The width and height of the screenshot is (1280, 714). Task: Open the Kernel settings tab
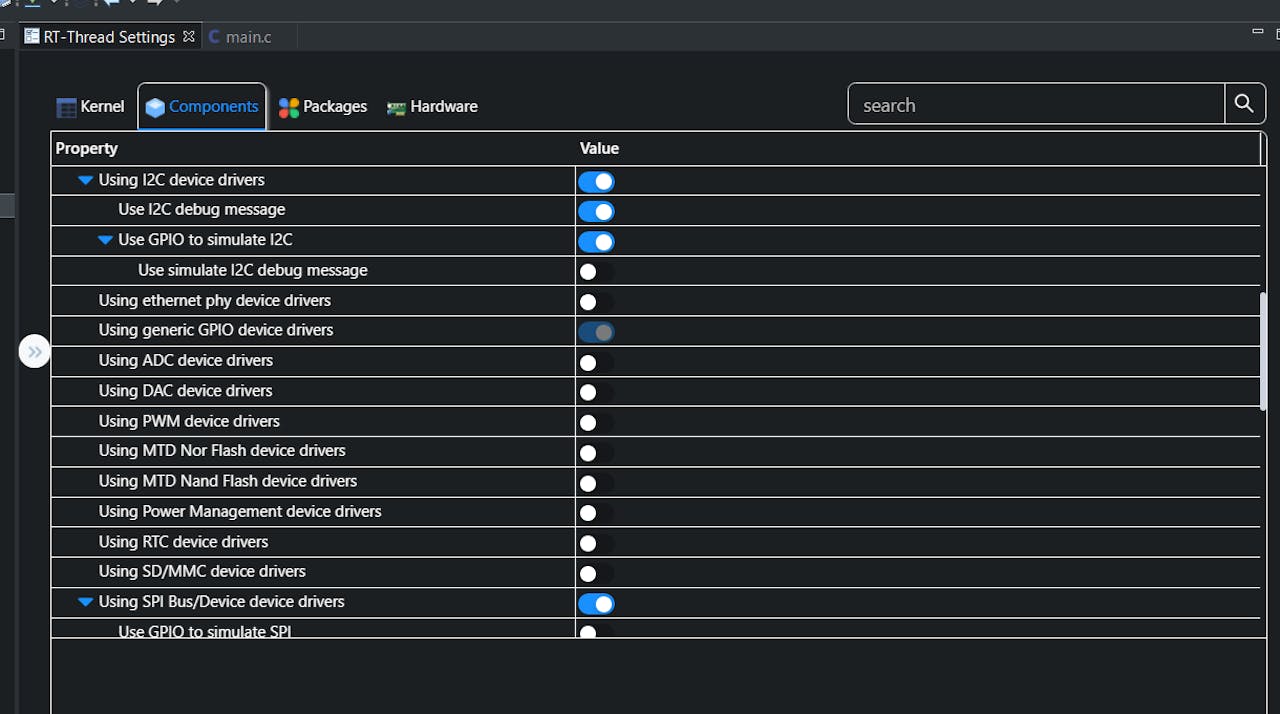coord(91,107)
